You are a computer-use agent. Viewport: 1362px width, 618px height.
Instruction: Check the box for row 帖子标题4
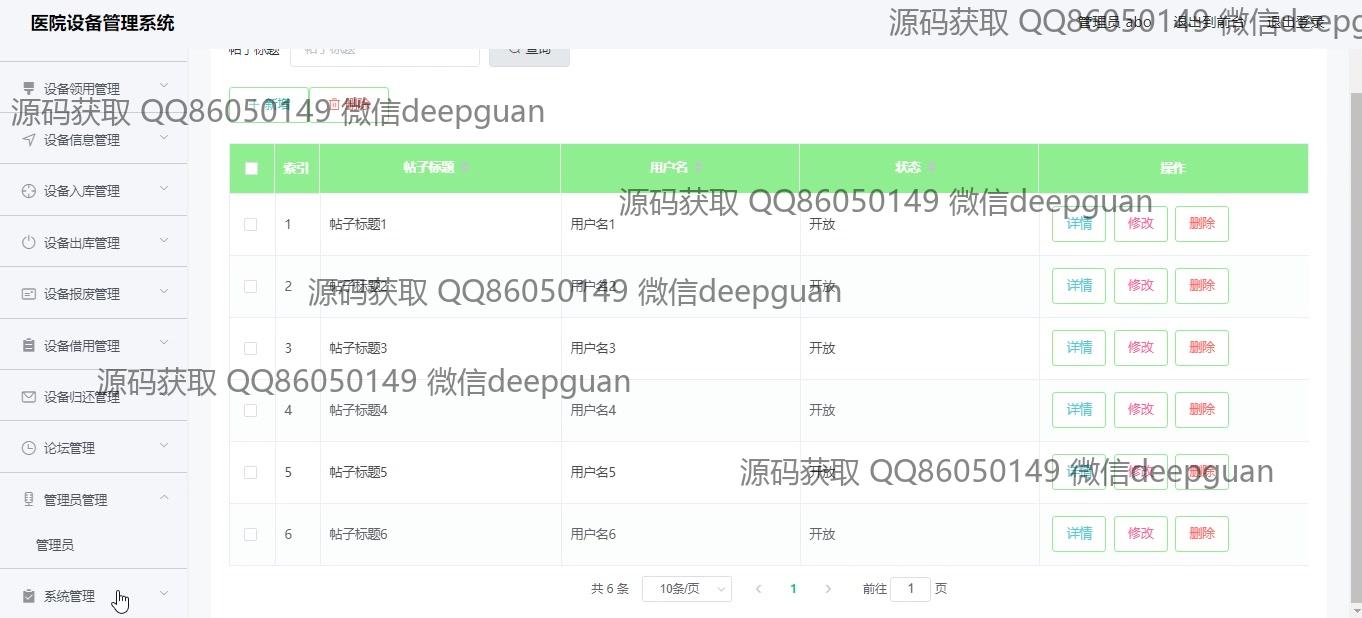coord(251,410)
